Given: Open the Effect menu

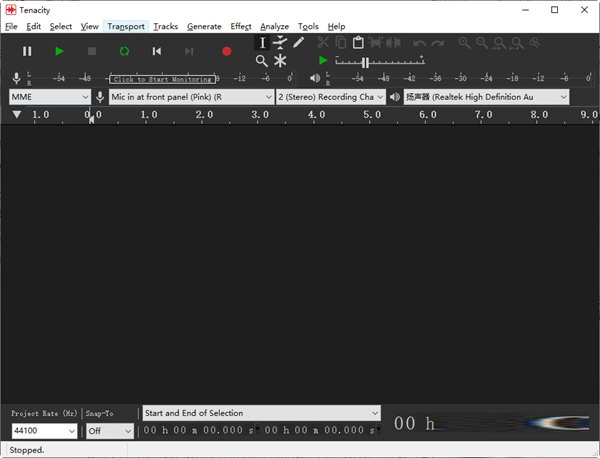Looking at the screenshot, I should pyautogui.click(x=241, y=26).
